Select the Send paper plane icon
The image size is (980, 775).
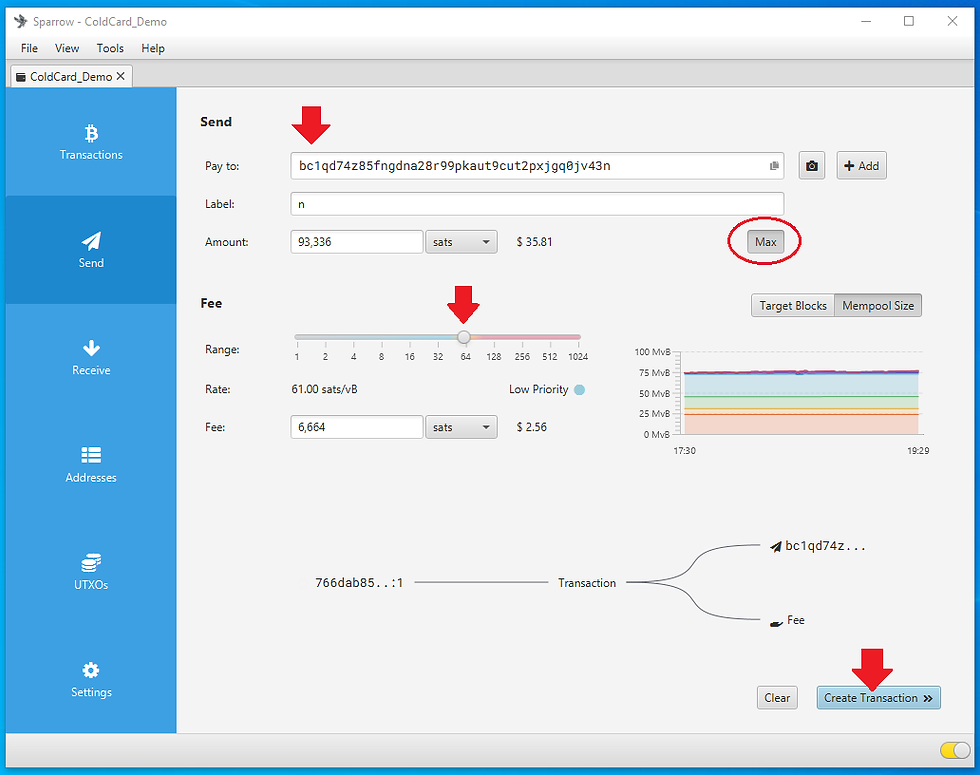[x=91, y=241]
